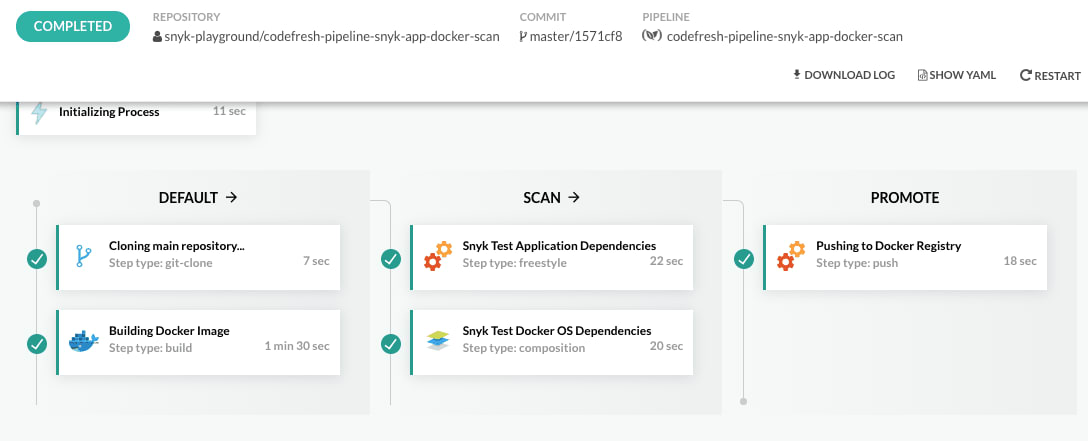Click the pipeline icon beside the pipeline name

(652, 36)
